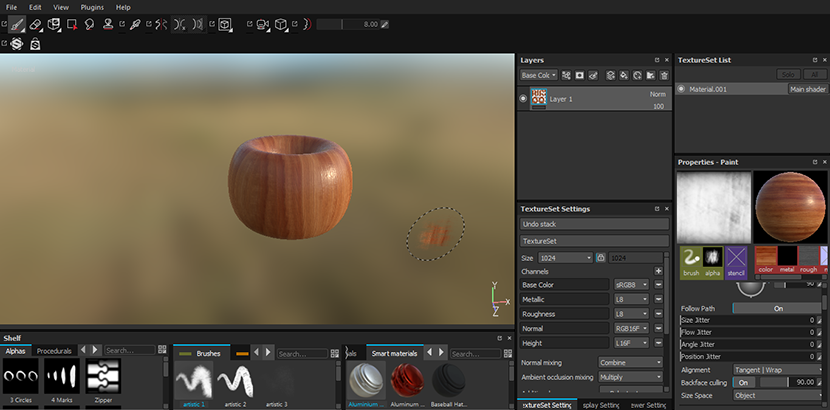Click the Solo button
The width and height of the screenshot is (830, 410).
tap(788, 75)
